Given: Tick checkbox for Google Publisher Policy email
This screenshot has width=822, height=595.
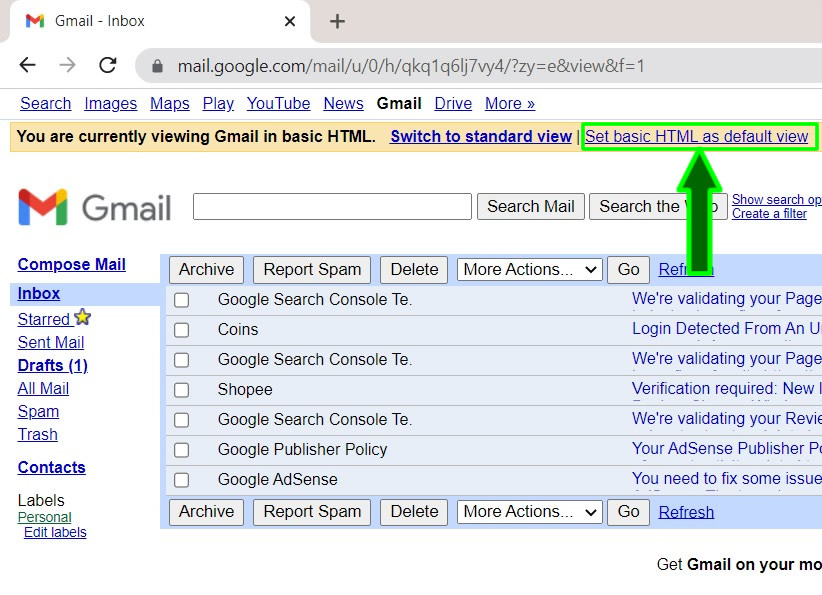Looking at the screenshot, I should pos(181,450).
